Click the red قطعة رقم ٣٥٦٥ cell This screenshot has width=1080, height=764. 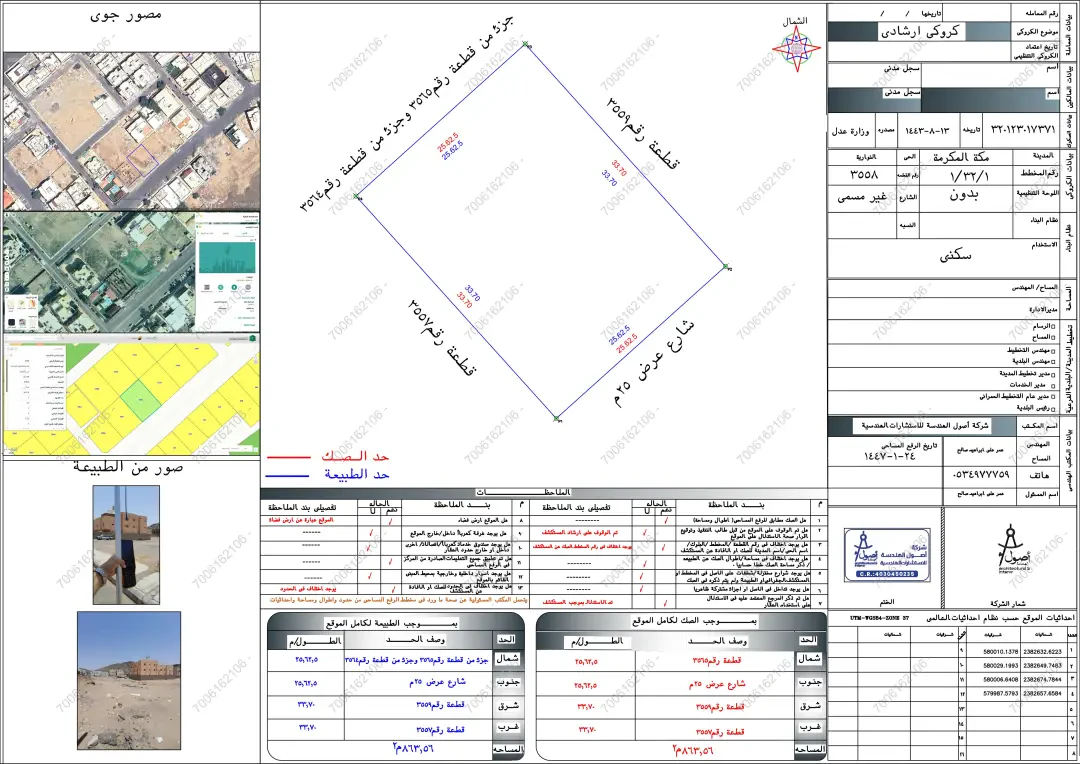(x=716, y=660)
